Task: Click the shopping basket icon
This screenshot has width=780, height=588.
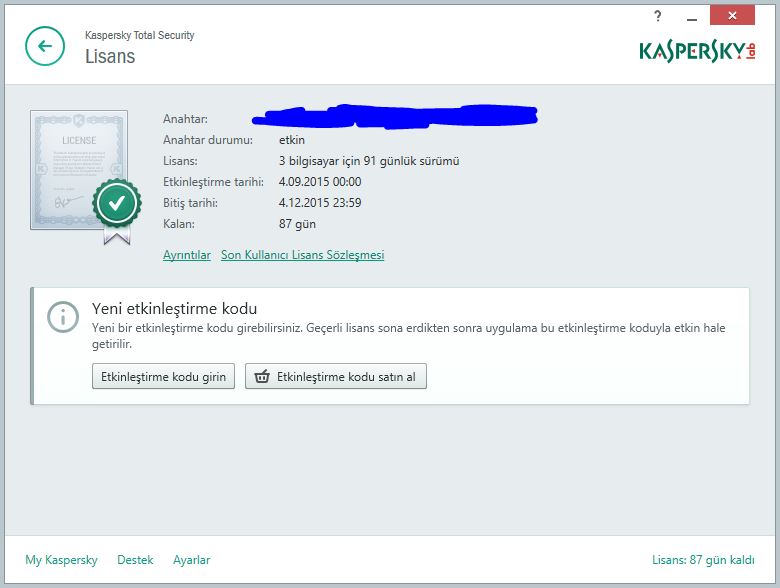Action: point(262,377)
